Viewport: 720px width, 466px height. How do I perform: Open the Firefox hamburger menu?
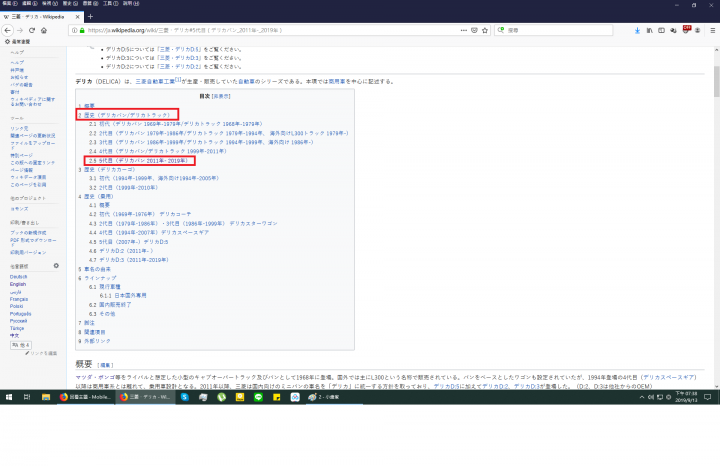tap(712, 30)
